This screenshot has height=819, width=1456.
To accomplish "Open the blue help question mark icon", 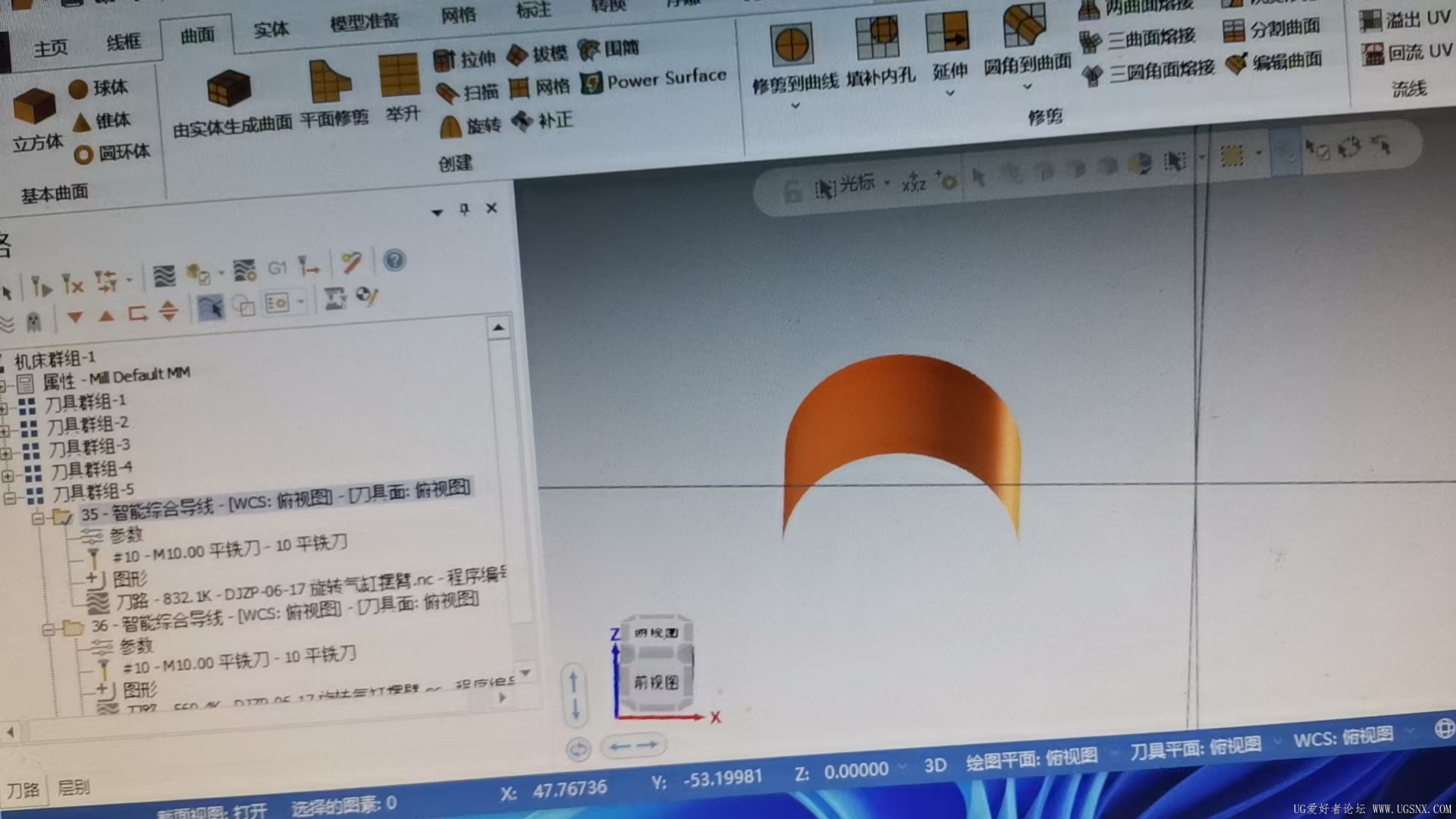I will pos(394,260).
